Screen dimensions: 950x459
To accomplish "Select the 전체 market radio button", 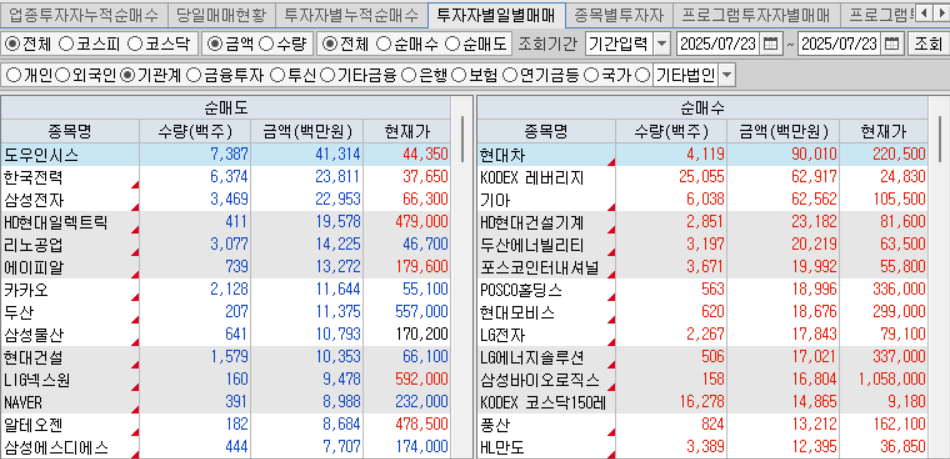I will point(28,44).
